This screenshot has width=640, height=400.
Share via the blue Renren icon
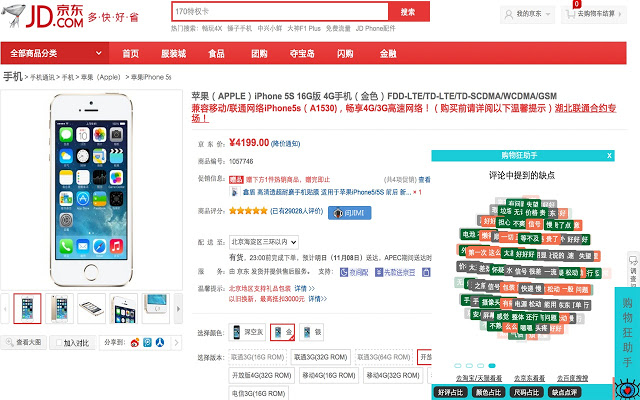tap(160, 342)
